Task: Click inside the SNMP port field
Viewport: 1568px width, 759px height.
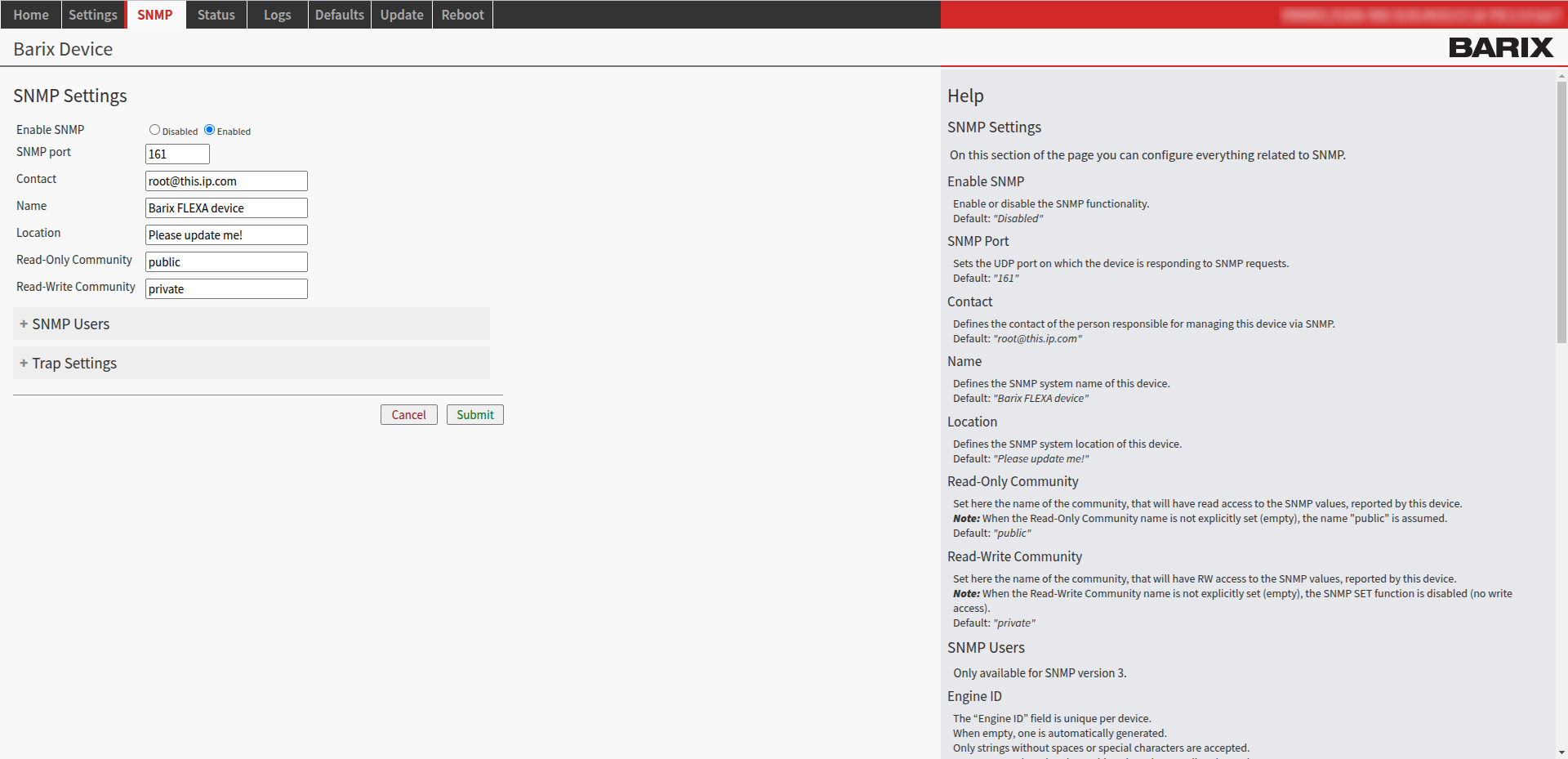Action: 177,154
